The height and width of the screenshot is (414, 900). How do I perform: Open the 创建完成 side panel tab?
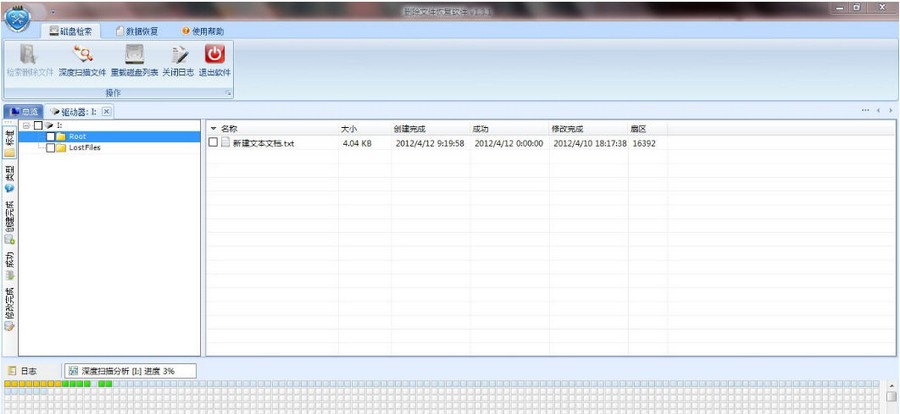coord(9,223)
